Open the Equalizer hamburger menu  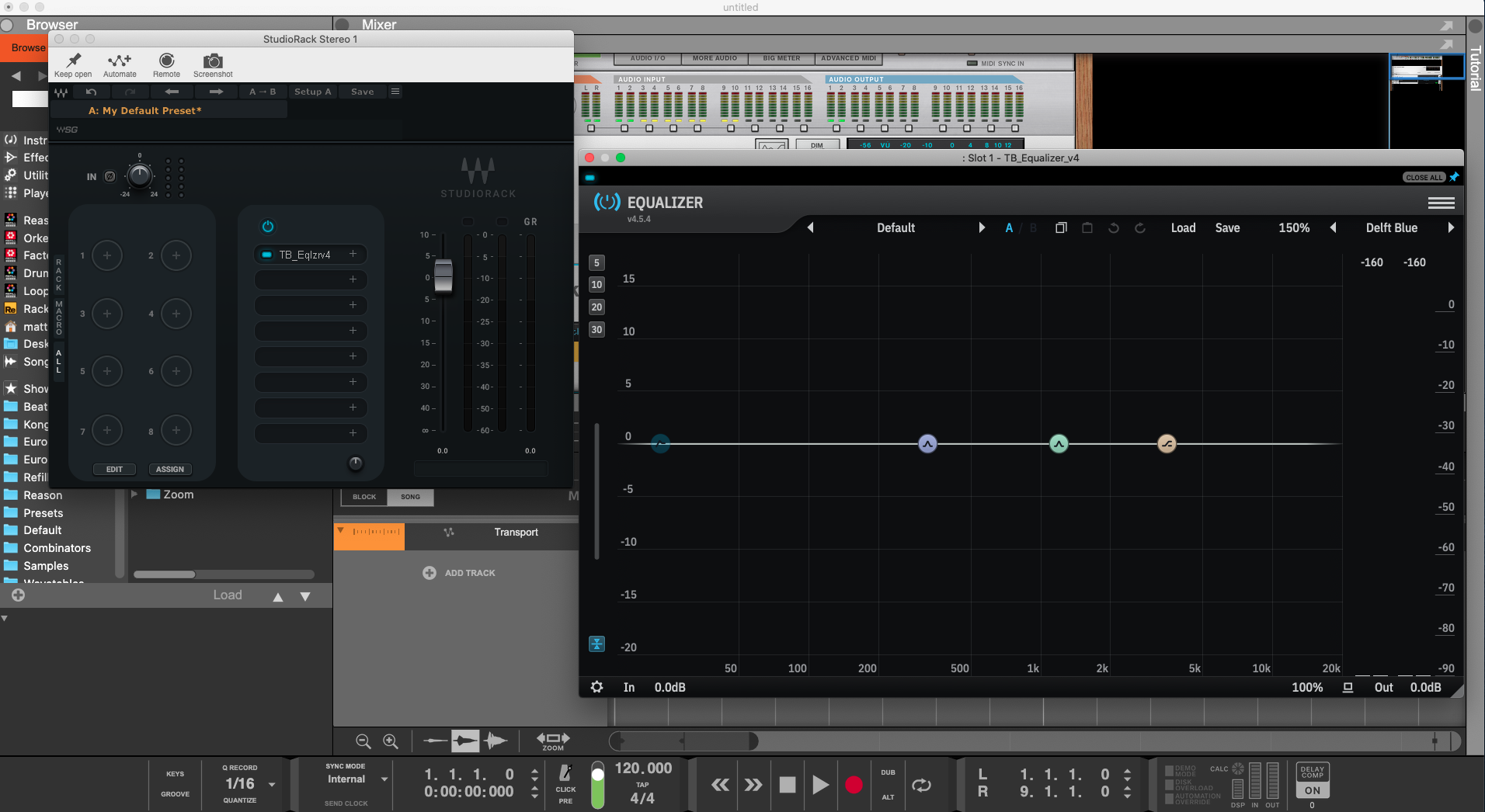[1441, 203]
